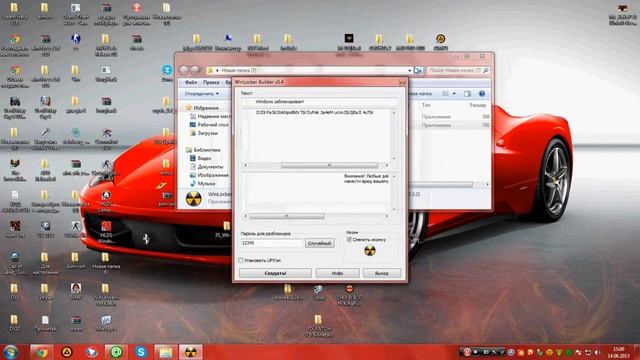
Task: Click the Windows Start orb
Action: (x=11, y=352)
